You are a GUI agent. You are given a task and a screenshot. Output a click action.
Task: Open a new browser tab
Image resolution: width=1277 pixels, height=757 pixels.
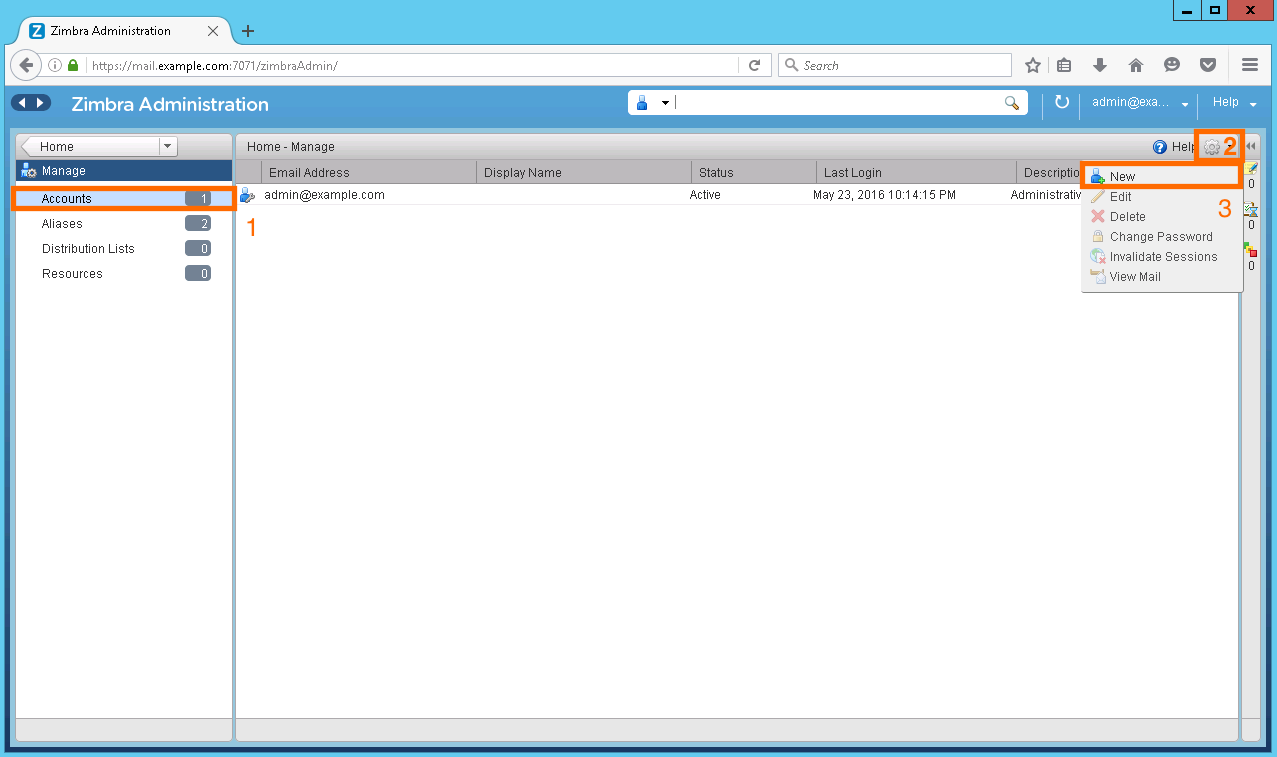[x=248, y=31]
